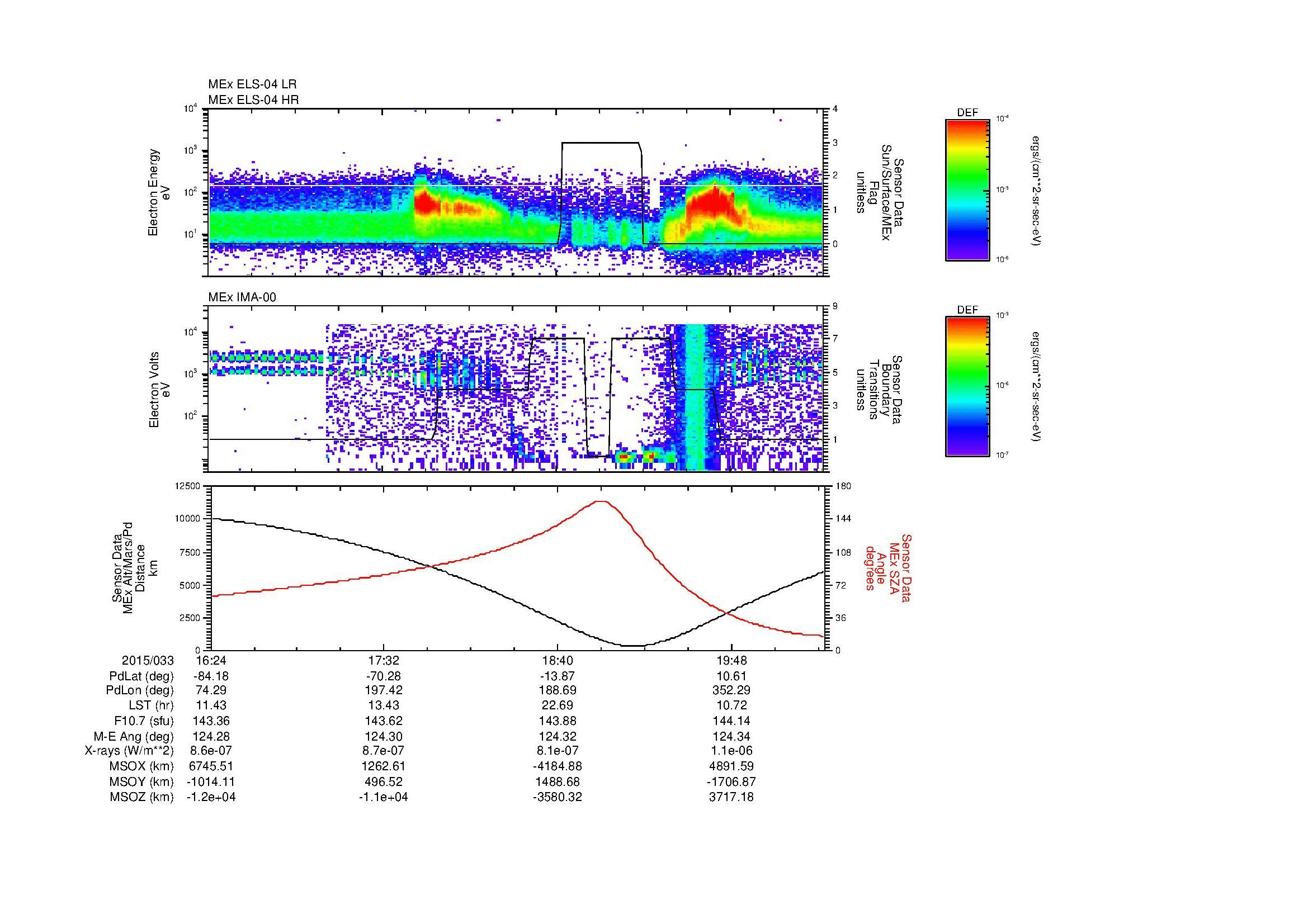Click the 'MSOY (km)' row label
The width and height of the screenshot is (1308, 924).
pyautogui.click(x=142, y=781)
